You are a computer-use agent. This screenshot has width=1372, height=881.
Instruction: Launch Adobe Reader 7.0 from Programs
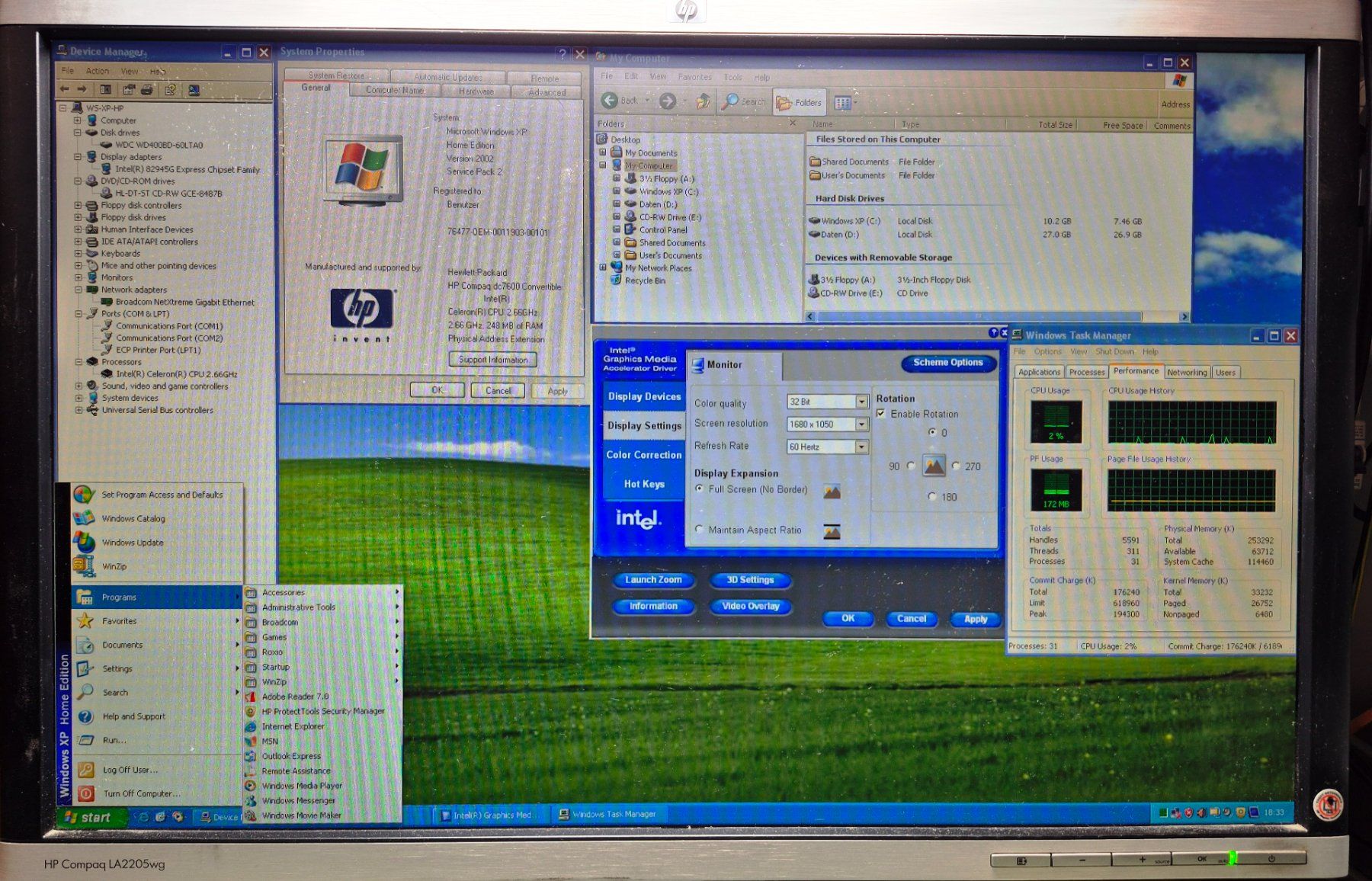coord(295,697)
